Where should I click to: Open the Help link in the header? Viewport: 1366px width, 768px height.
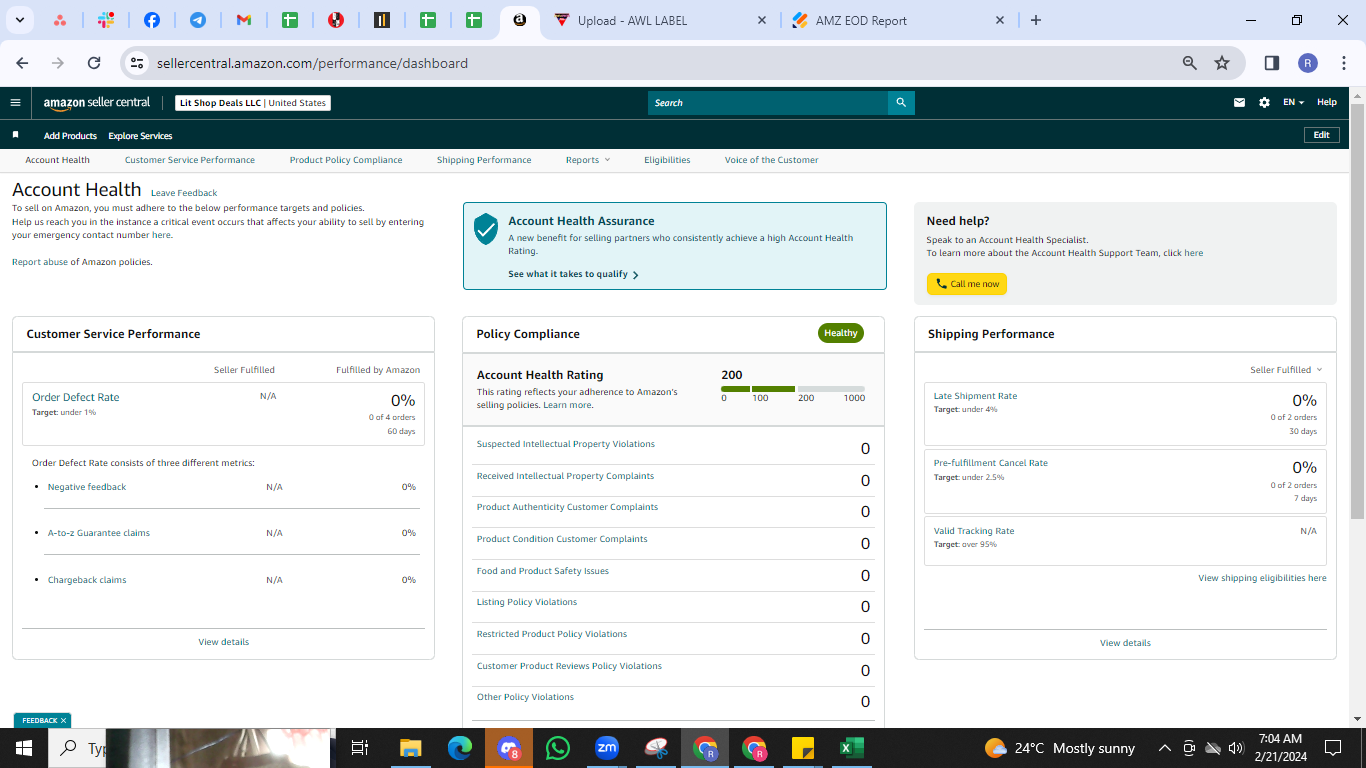point(1327,102)
